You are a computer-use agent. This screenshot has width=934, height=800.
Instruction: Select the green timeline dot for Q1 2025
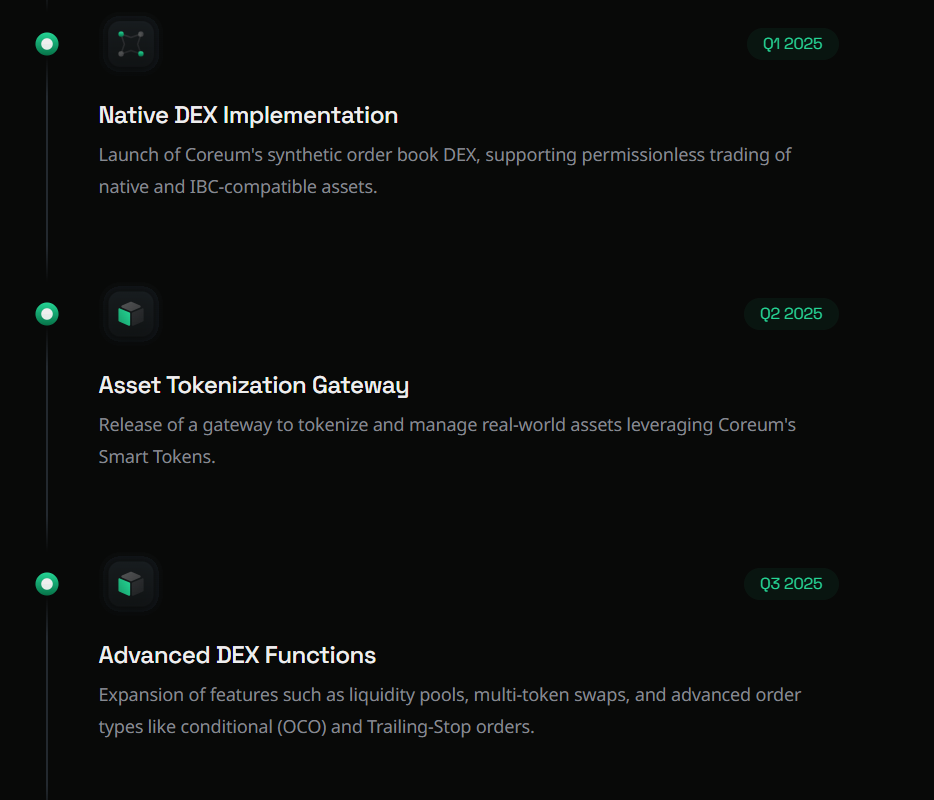(47, 44)
